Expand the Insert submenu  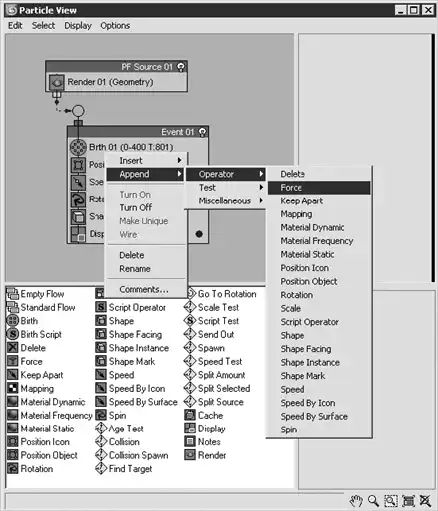tap(146, 161)
